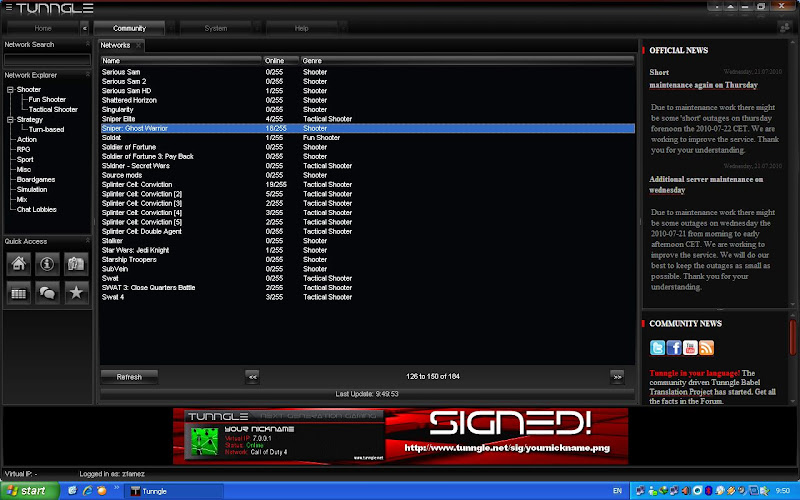Open the Home menu tab
The height and width of the screenshot is (500, 800).
point(43,29)
